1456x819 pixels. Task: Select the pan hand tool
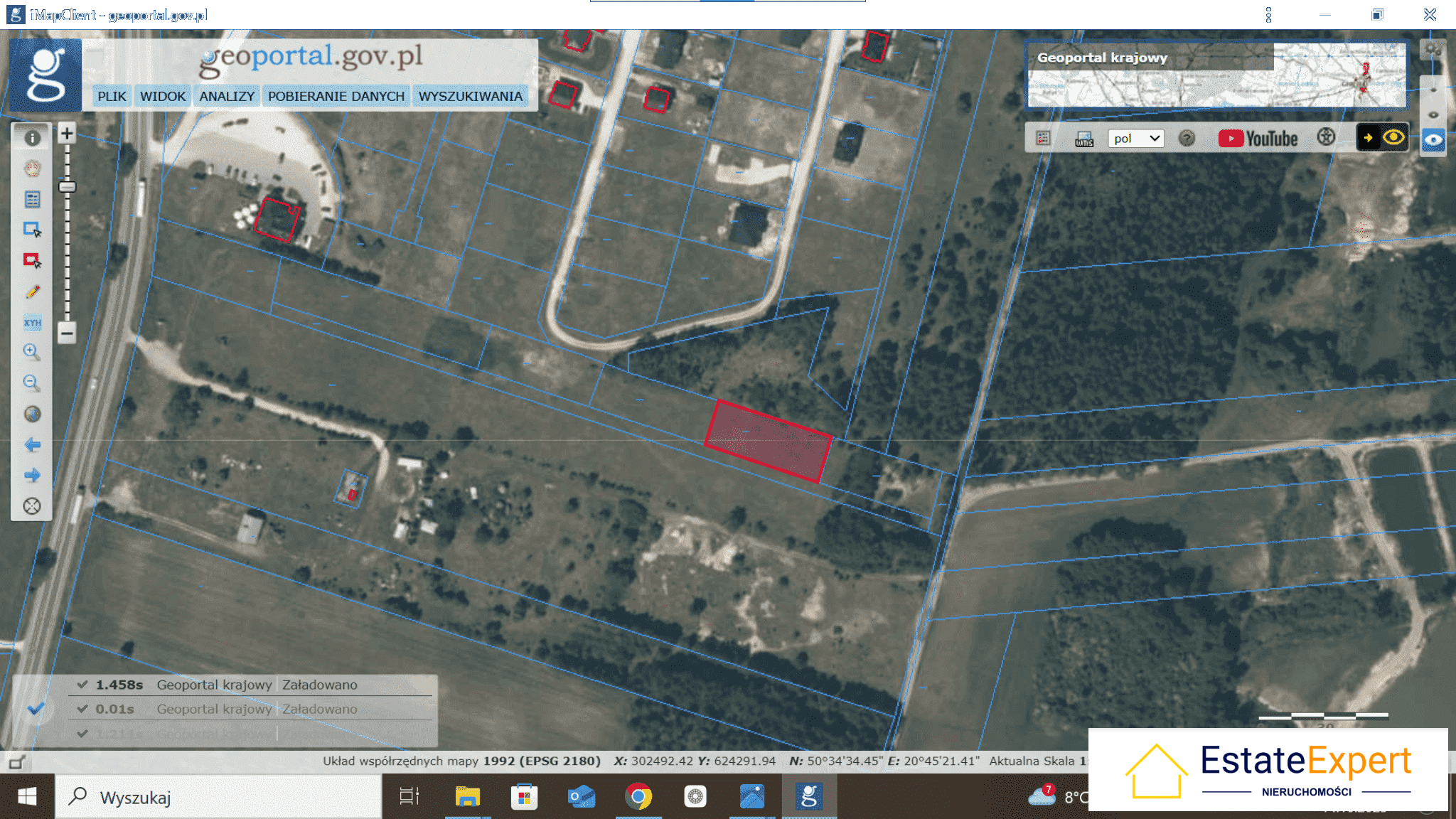point(32,168)
